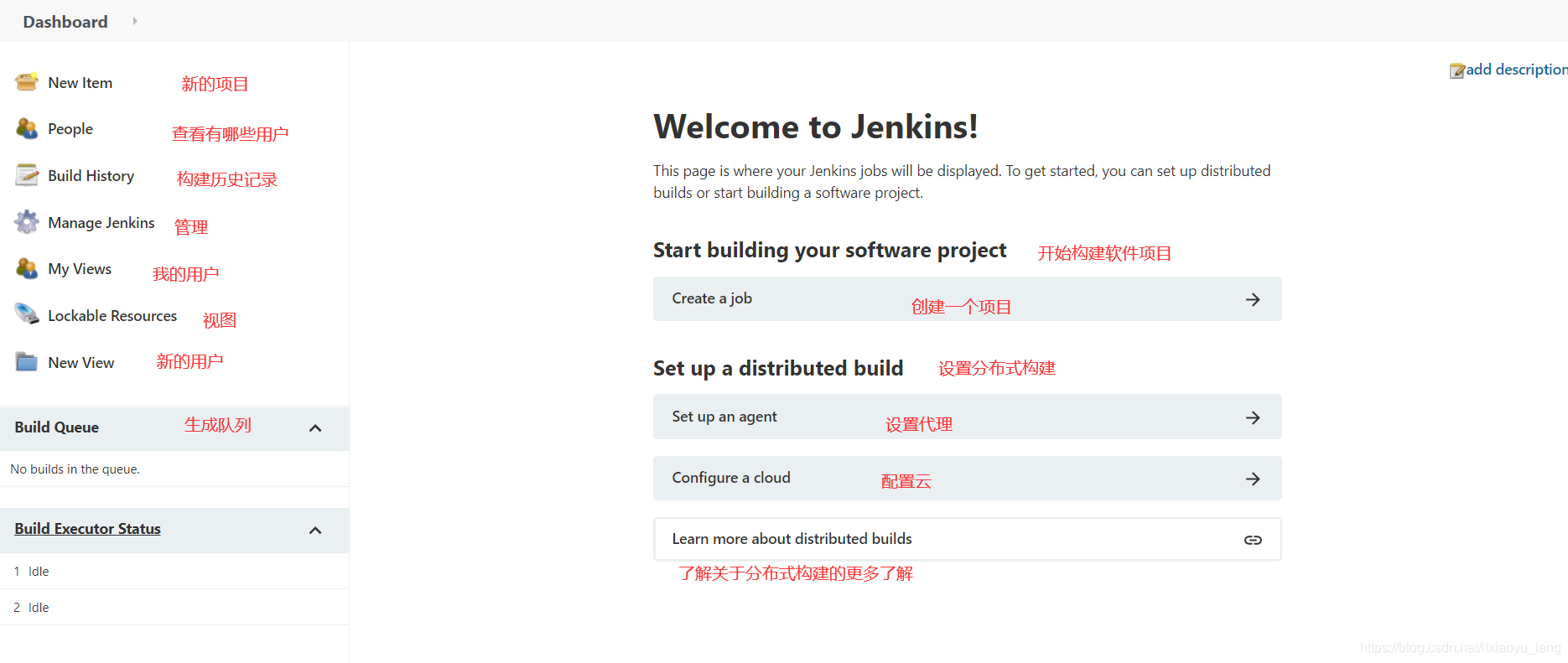This screenshot has width=1568, height=663.
Task: Click the Create a job button
Action: click(x=967, y=299)
